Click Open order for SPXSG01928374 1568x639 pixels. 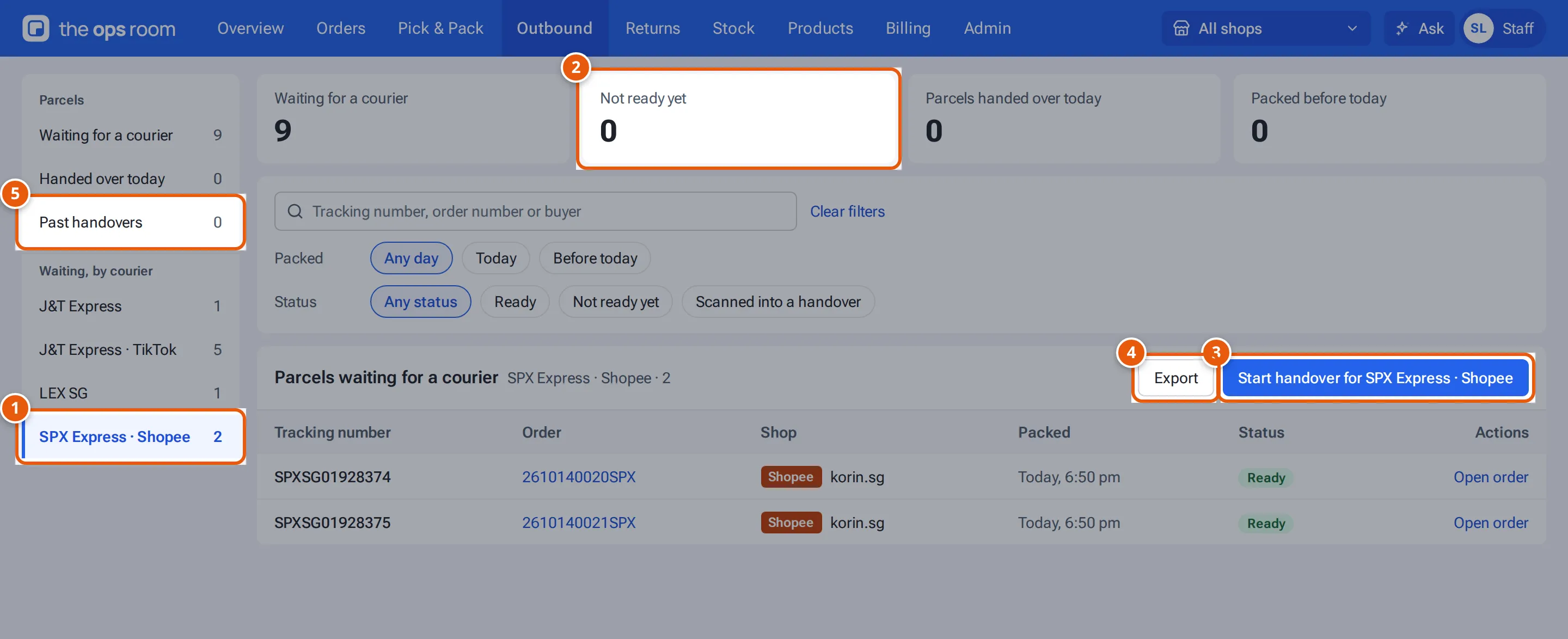tap(1491, 476)
